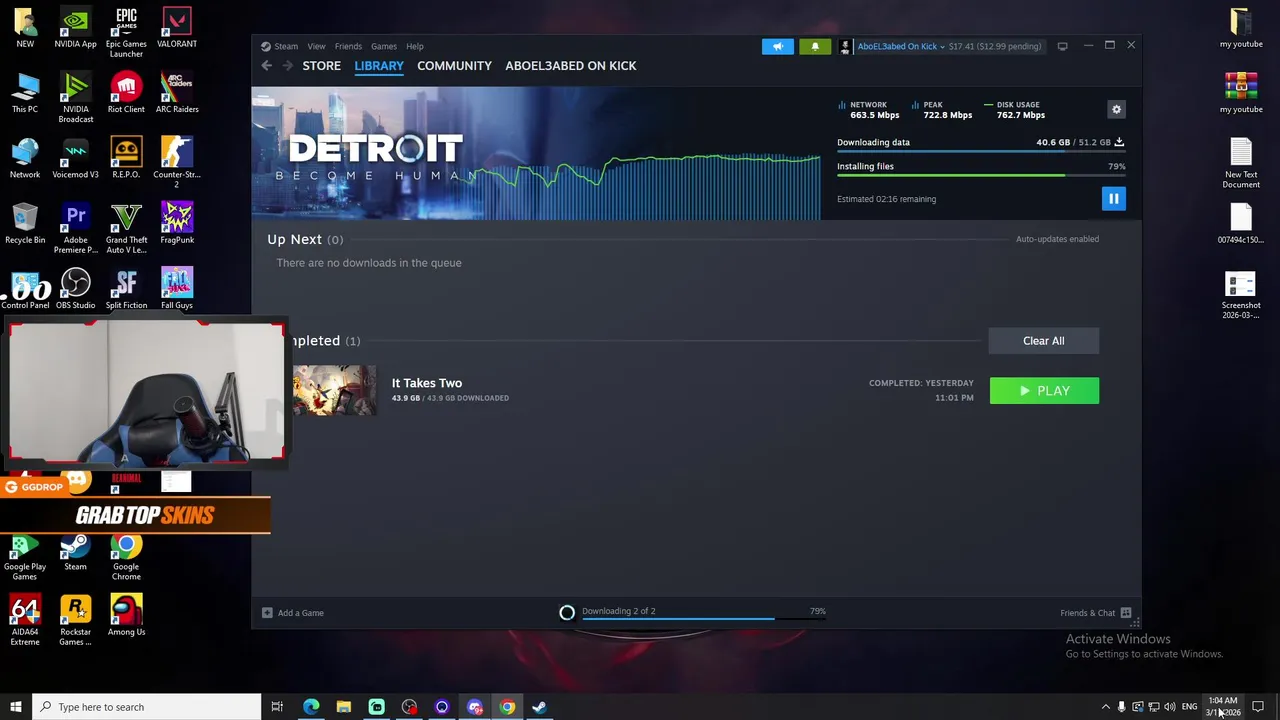The image size is (1280, 720).
Task: Go back using the Steam back arrow
Action: (x=266, y=66)
